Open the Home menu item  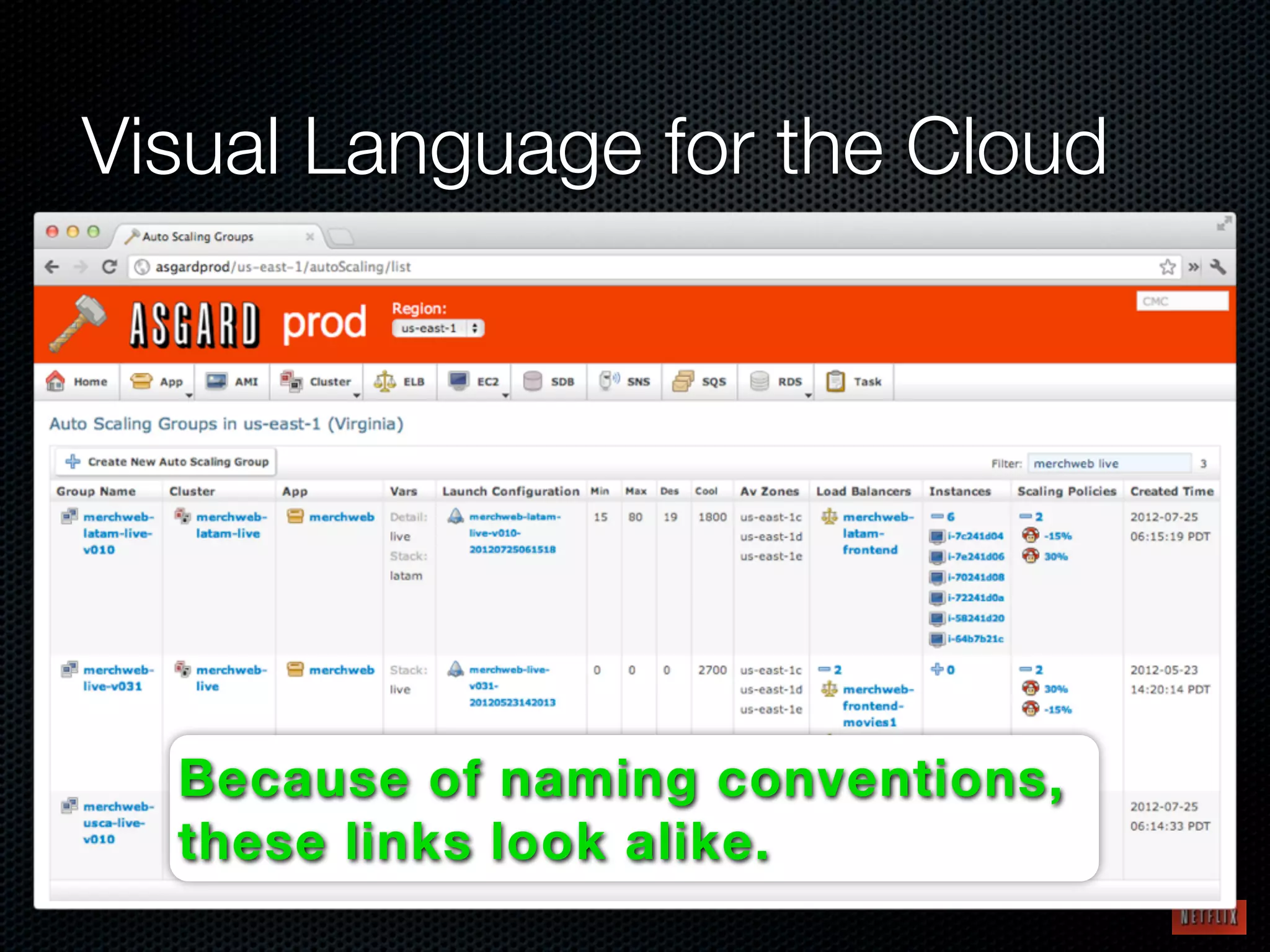78,382
